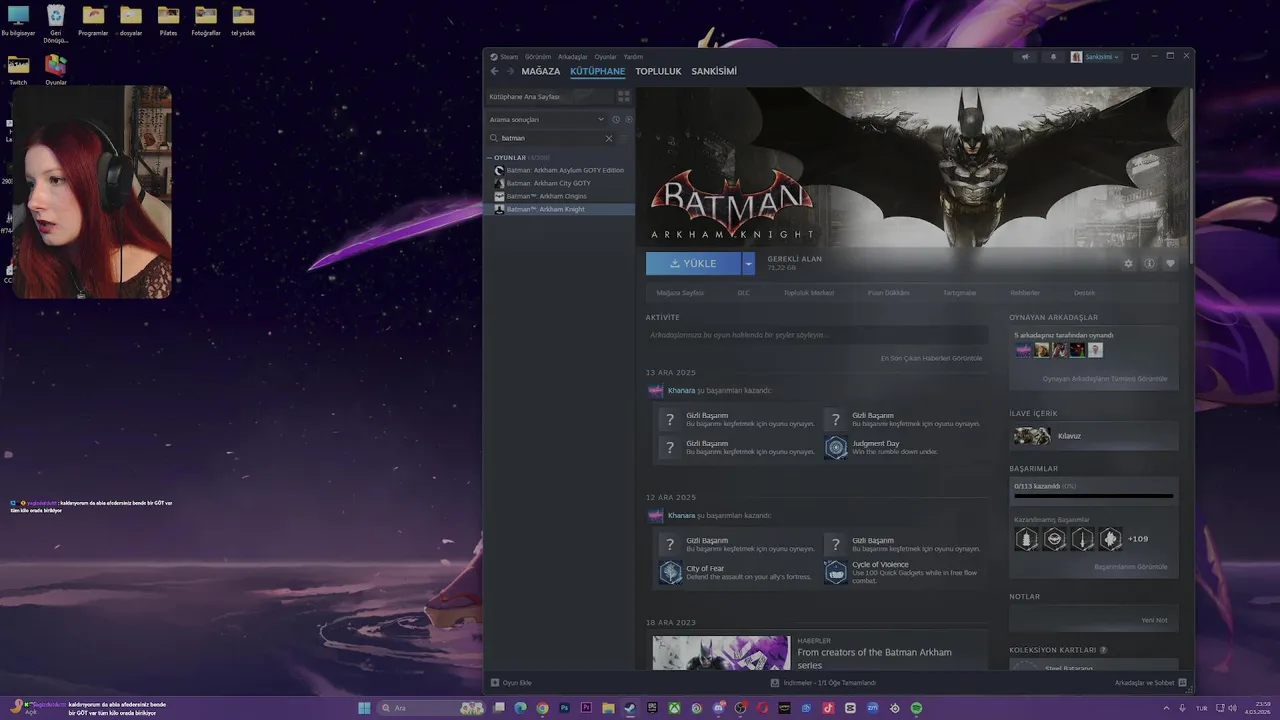
Task: Click the 0/113 achievements progress bar
Action: (1094, 495)
